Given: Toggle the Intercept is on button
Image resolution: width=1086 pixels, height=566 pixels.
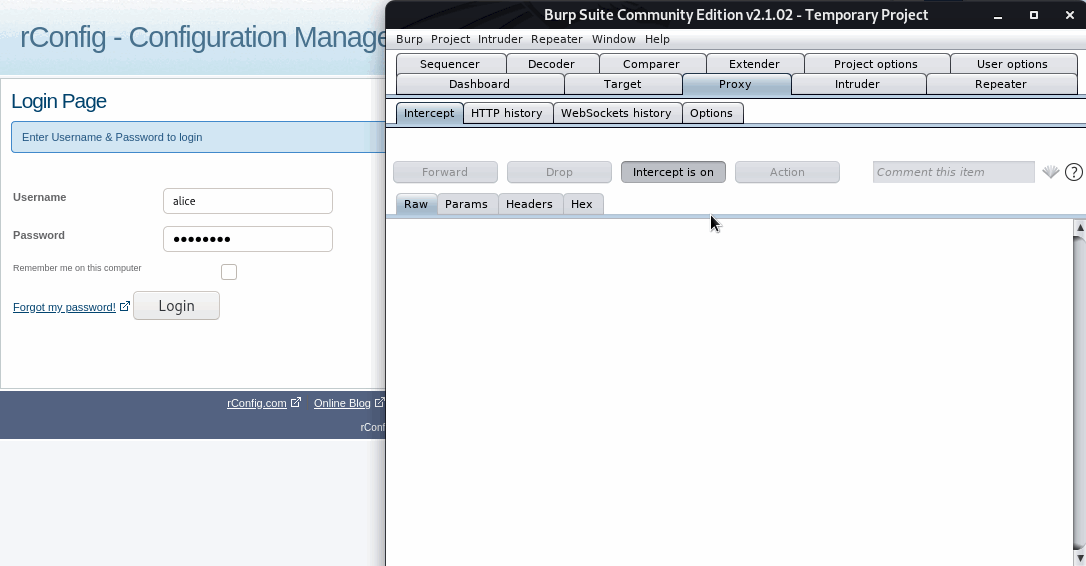Looking at the screenshot, I should pos(673,172).
